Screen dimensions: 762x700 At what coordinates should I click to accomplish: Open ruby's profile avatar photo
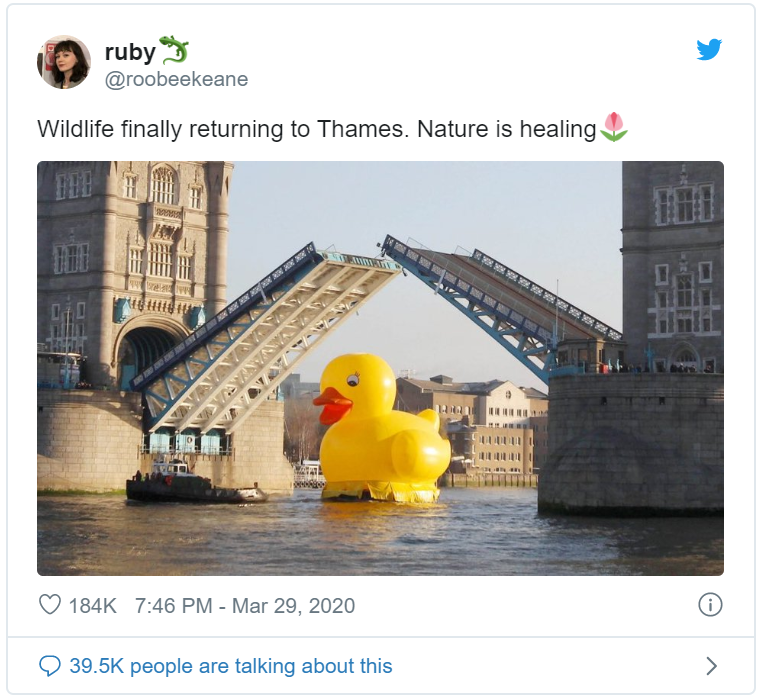[x=64, y=62]
